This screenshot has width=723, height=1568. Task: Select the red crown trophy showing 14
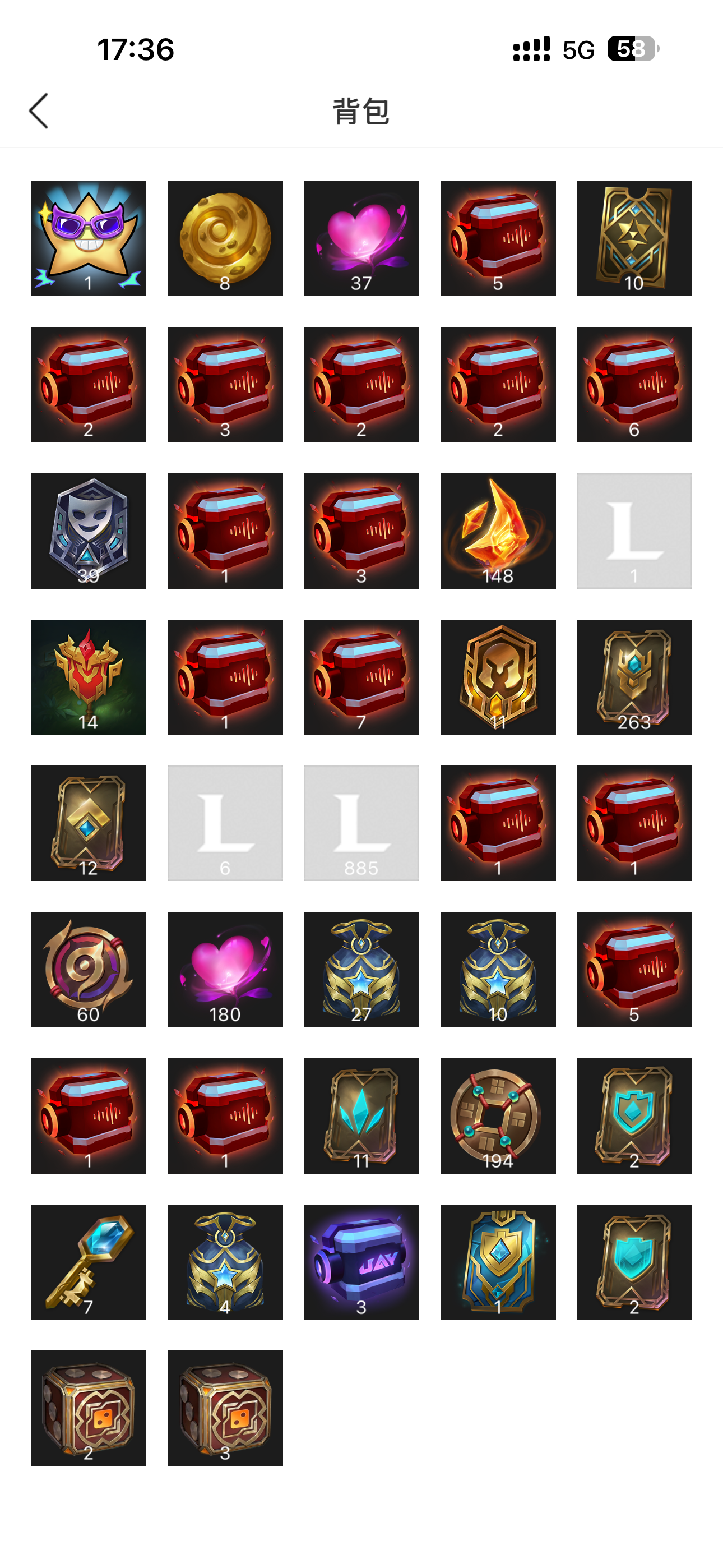pos(88,677)
